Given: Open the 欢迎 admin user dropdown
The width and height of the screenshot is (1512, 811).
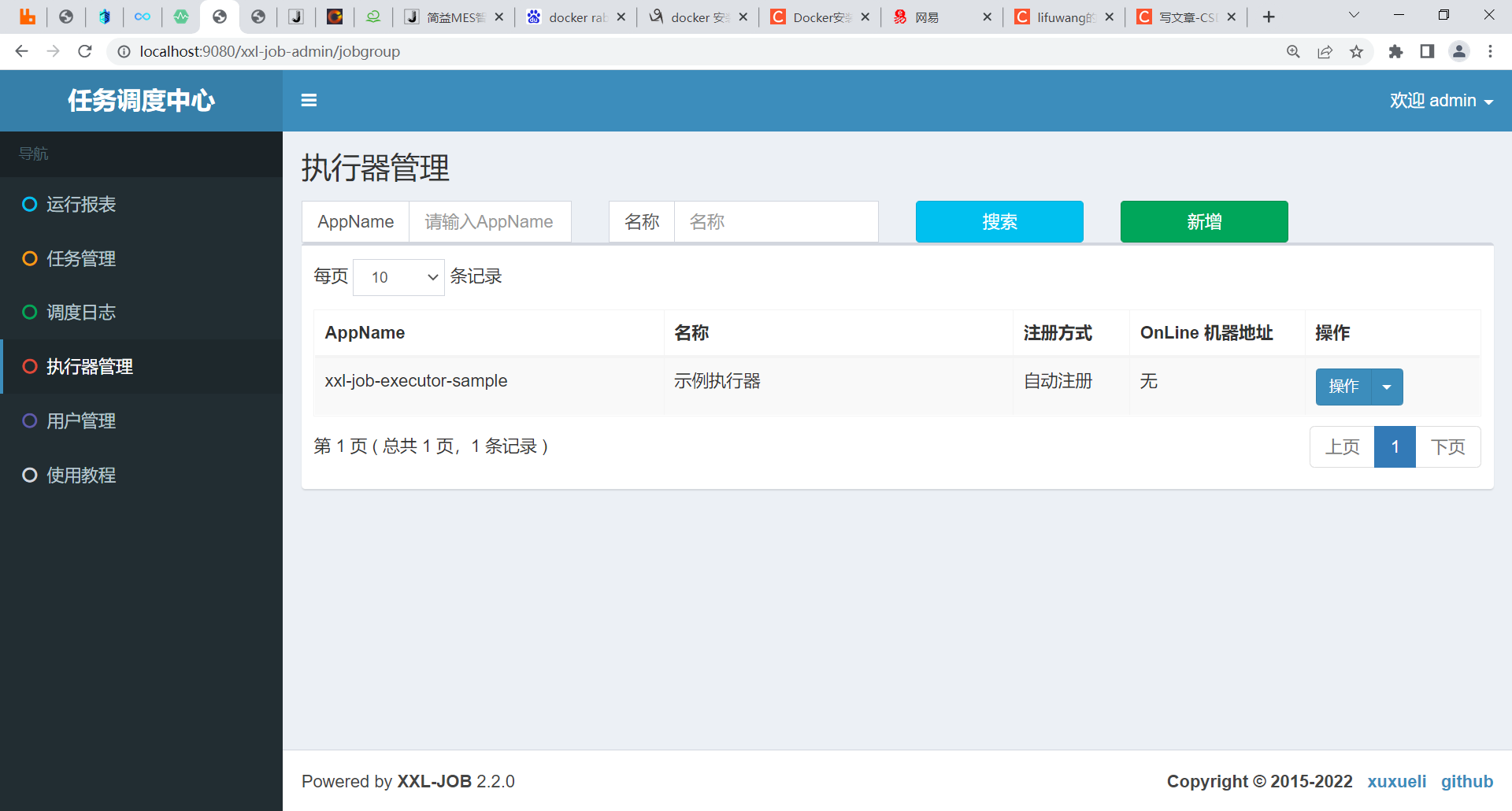Looking at the screenshot, I should (1441, 101).
